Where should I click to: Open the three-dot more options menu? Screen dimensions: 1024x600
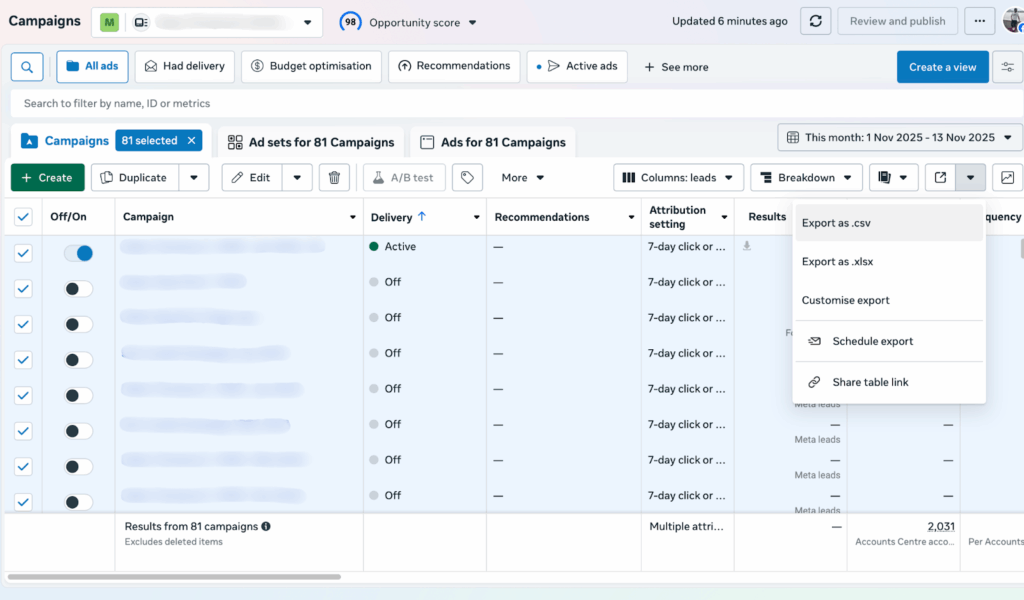coord(980,21)
